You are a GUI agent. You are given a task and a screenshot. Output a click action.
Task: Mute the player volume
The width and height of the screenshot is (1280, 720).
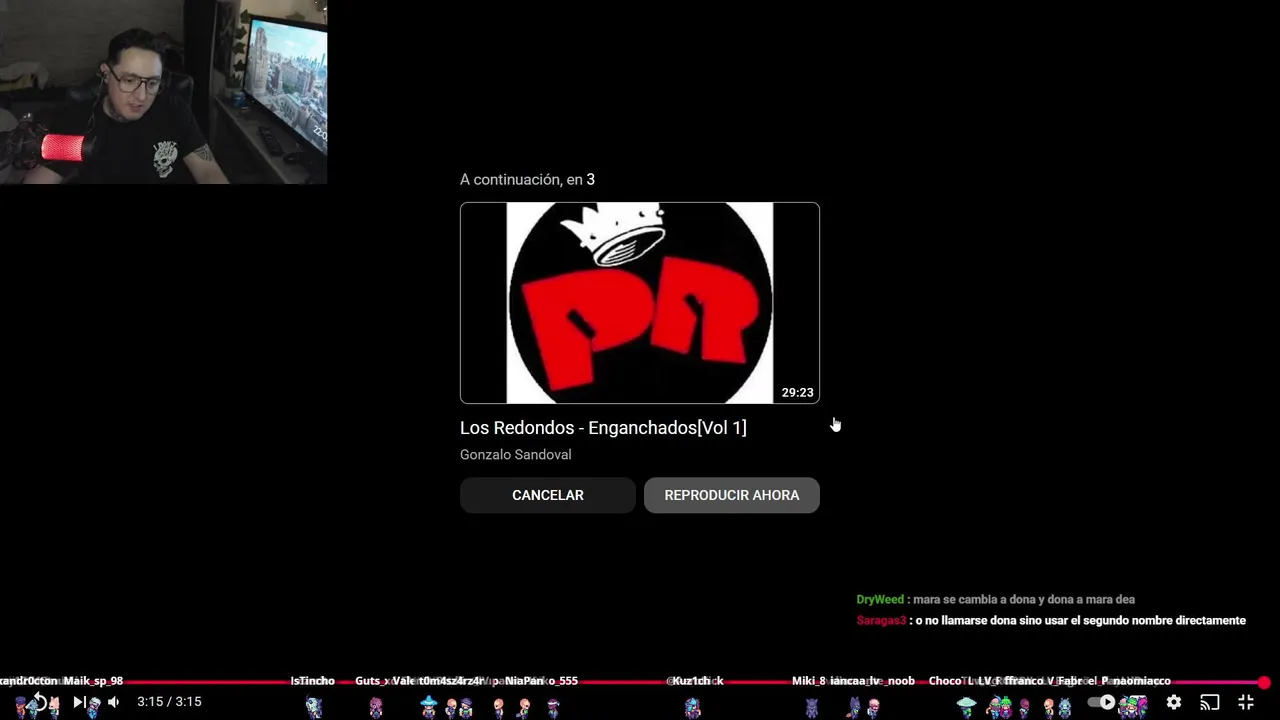pos(113,702)
